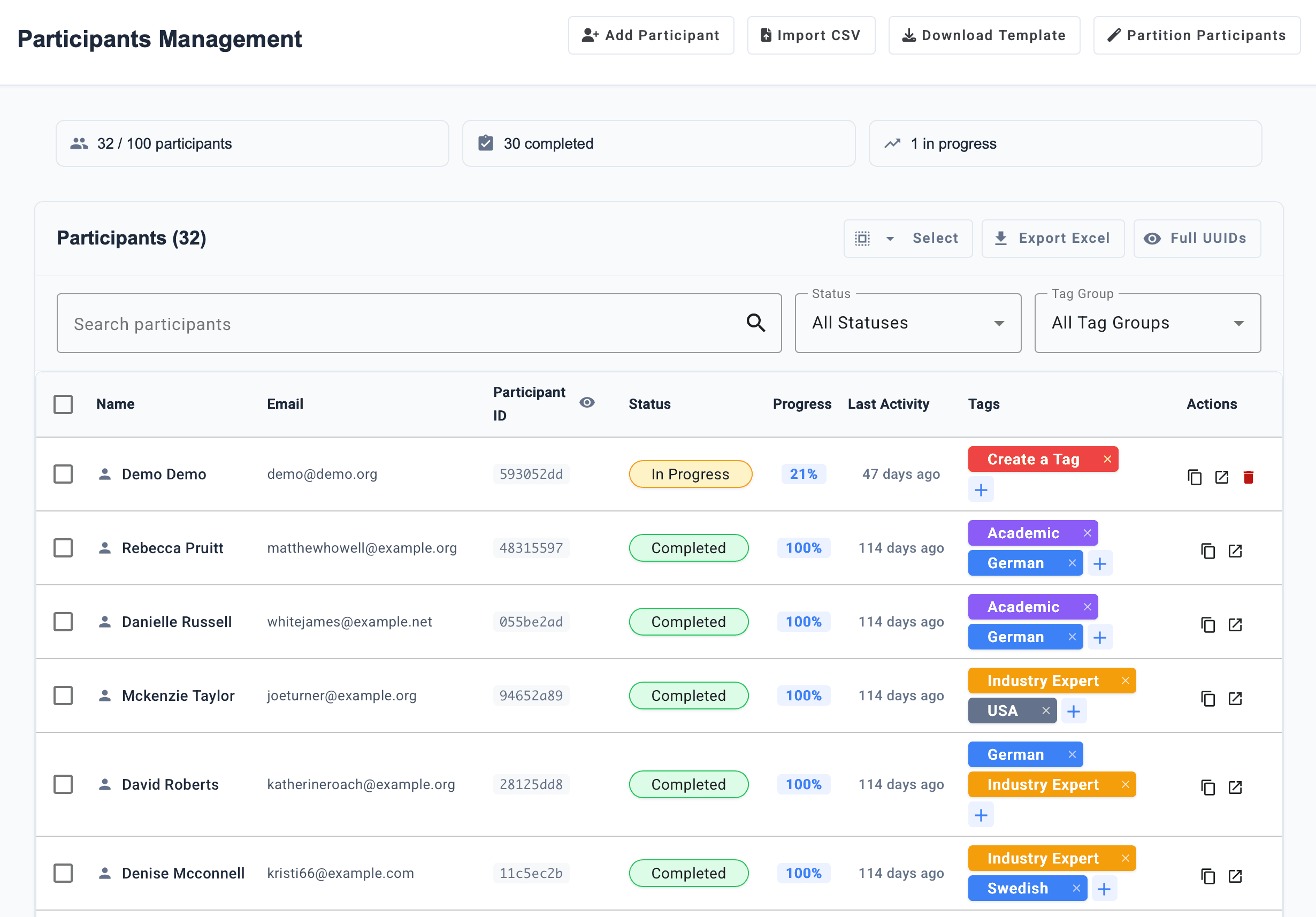Click the Name column header

pos(115,404)
